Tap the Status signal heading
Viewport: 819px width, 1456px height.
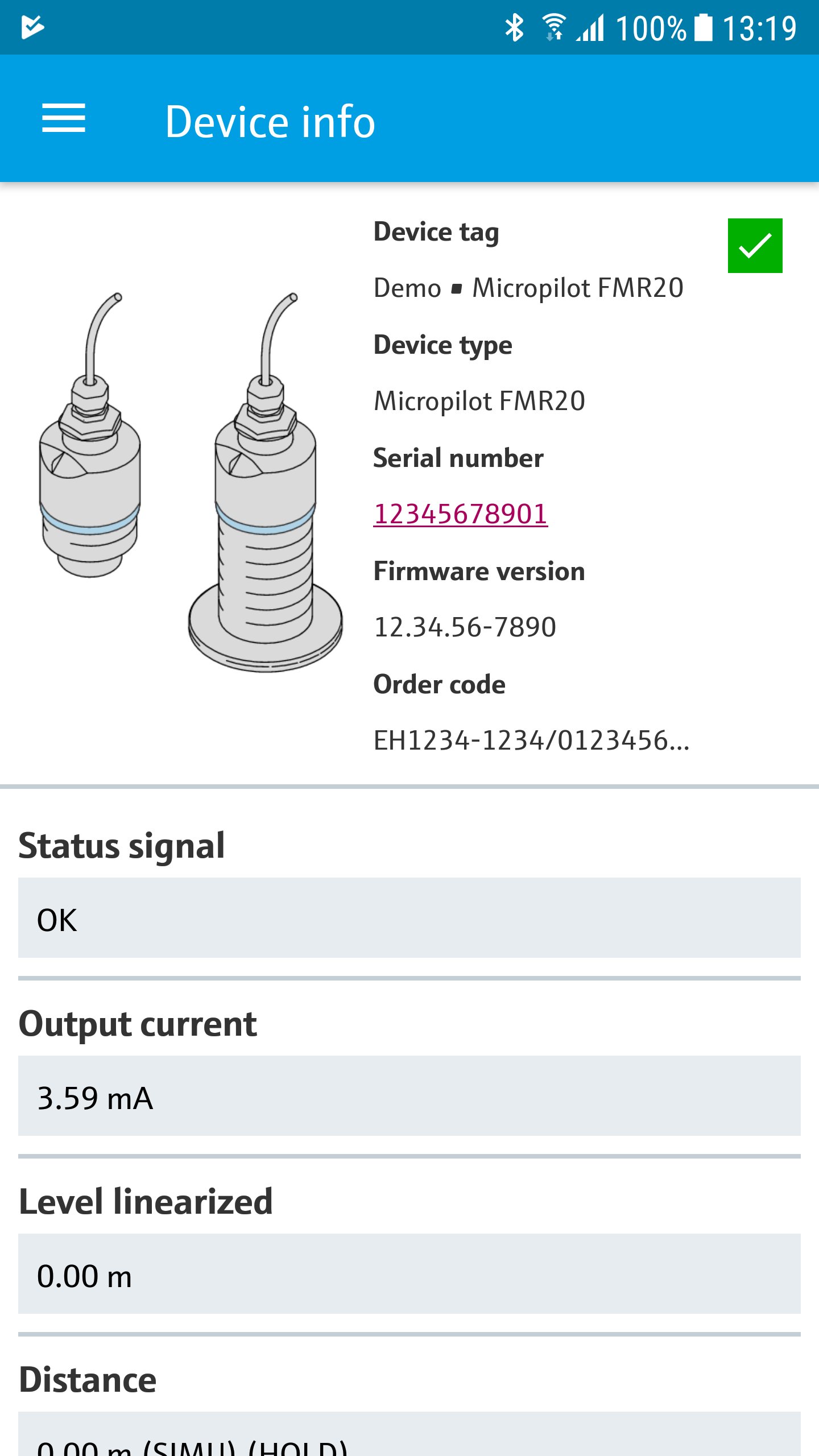point(122,846)
